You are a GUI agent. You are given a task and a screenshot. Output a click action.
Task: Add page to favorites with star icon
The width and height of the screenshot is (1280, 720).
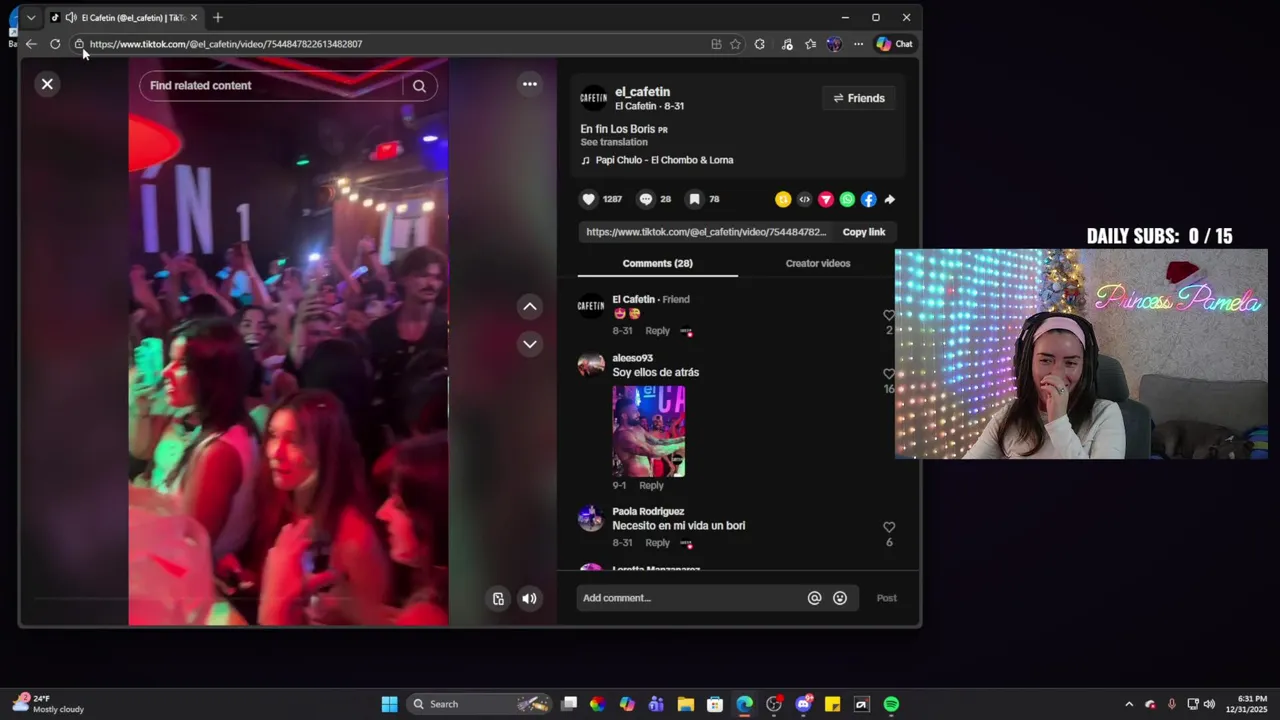736,44
